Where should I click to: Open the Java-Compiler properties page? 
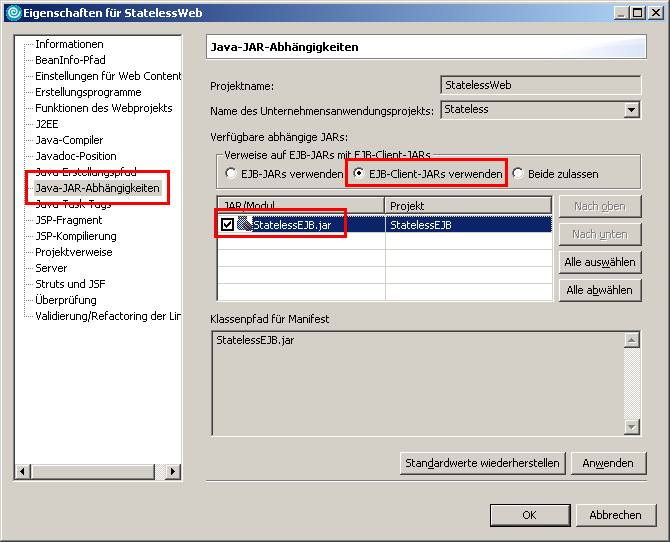(69, 140)
